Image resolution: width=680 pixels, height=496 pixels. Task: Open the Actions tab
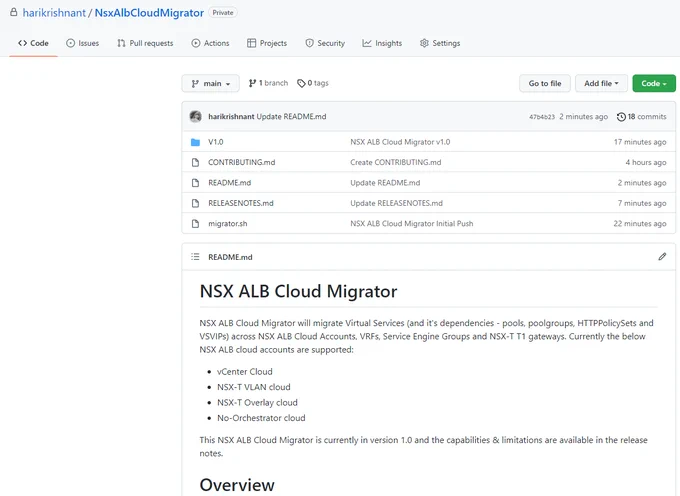tap(210, 43)
